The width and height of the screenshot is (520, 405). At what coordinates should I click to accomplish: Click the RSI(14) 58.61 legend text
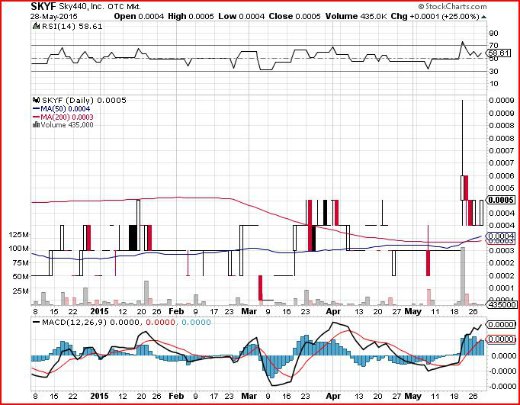71,27
